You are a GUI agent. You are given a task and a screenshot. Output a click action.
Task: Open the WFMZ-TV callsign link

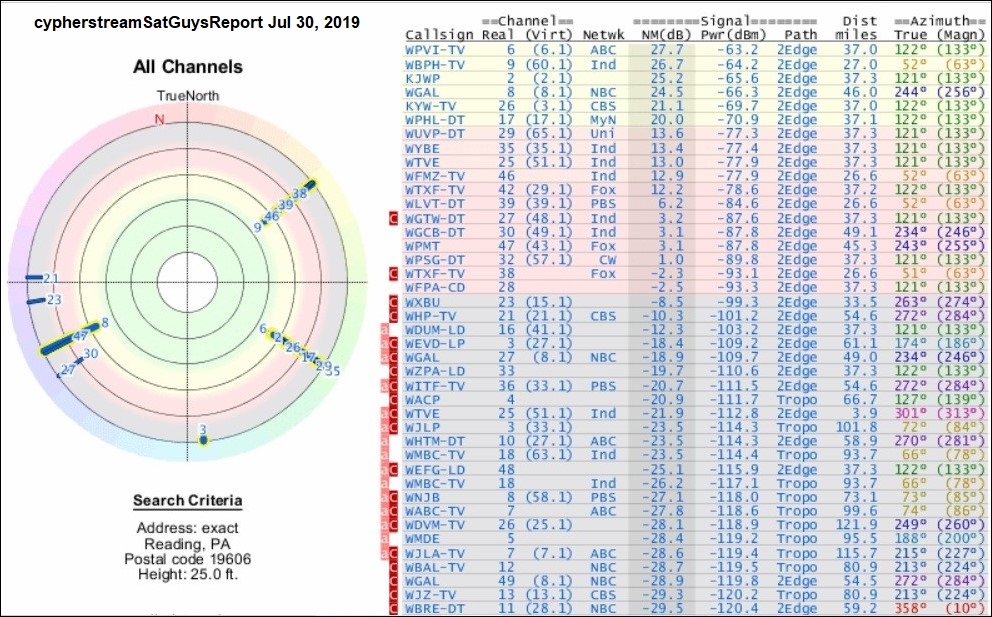tap(435, 177)
